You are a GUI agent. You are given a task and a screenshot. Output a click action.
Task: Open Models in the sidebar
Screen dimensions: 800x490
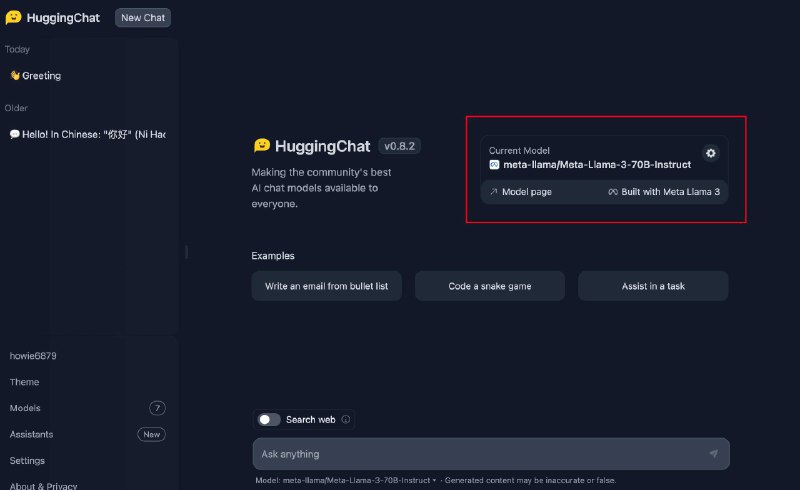(25, 408)
